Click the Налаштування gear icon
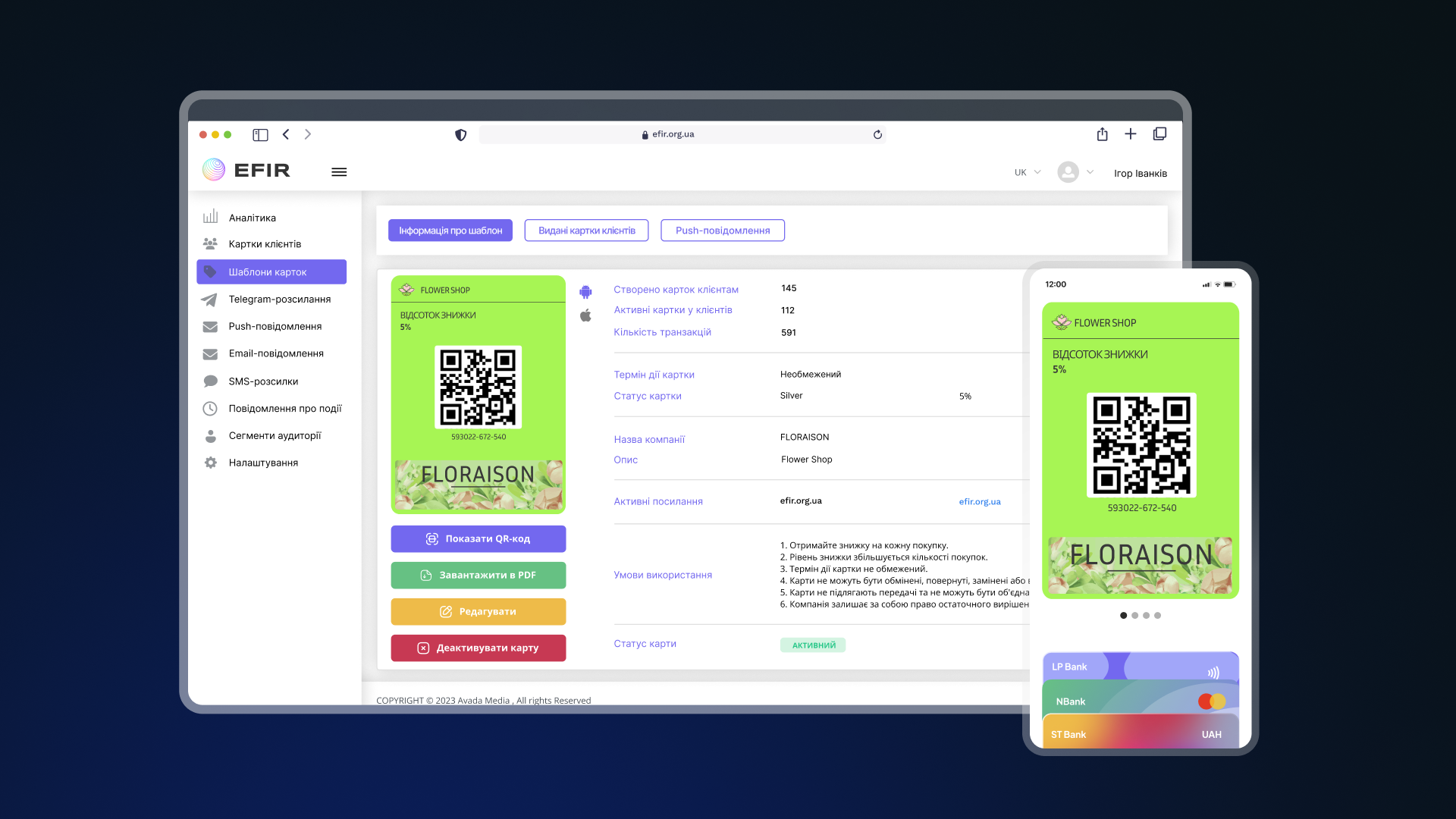 point(210,463)
